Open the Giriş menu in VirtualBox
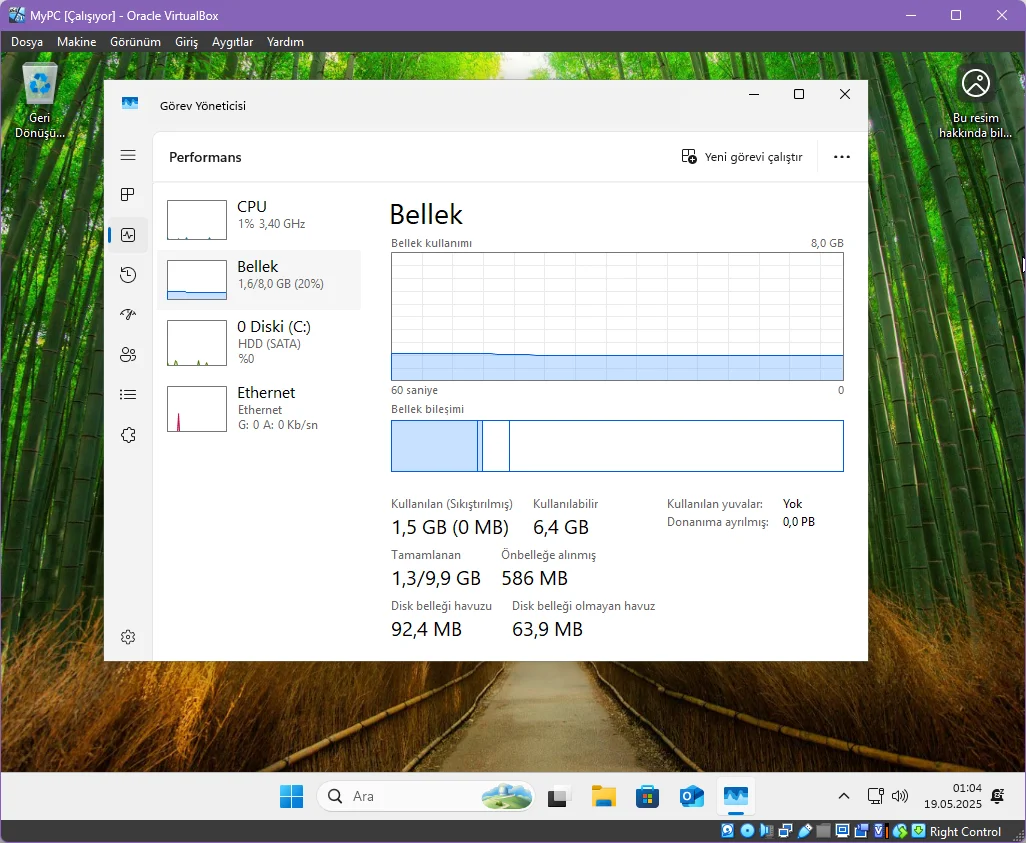Viewport: 1026px width, 843px height. pos(186,42)
